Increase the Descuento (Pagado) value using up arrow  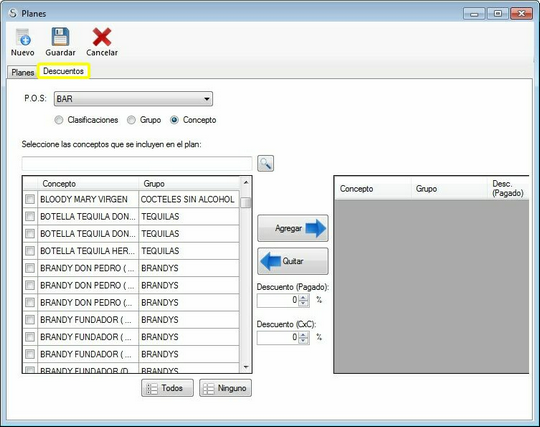click(x=303, y=297)
